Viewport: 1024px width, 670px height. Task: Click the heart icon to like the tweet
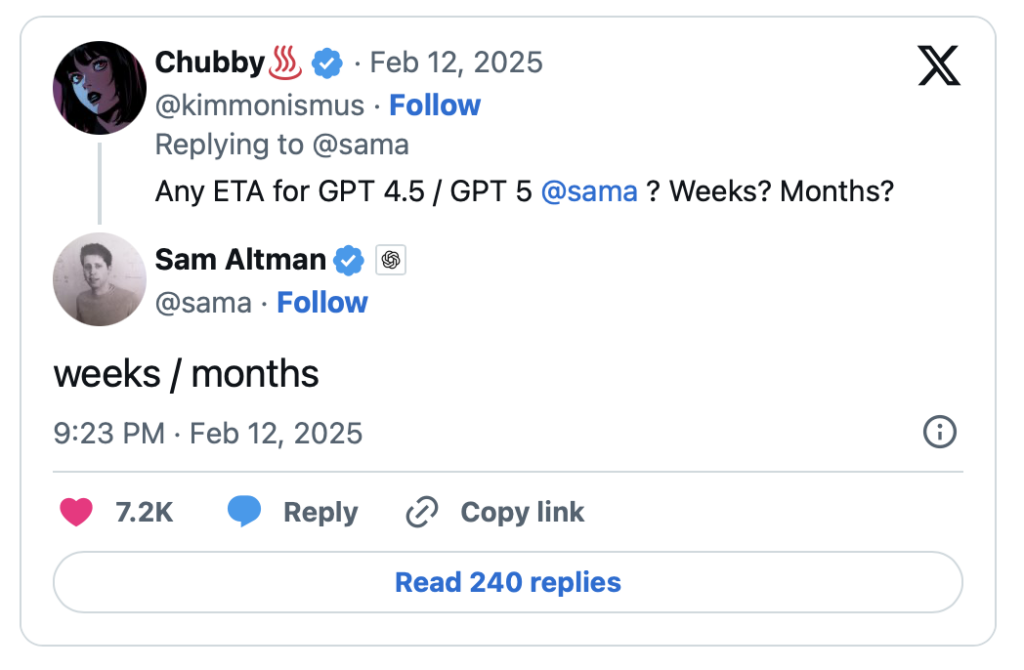tap(76, 513)
